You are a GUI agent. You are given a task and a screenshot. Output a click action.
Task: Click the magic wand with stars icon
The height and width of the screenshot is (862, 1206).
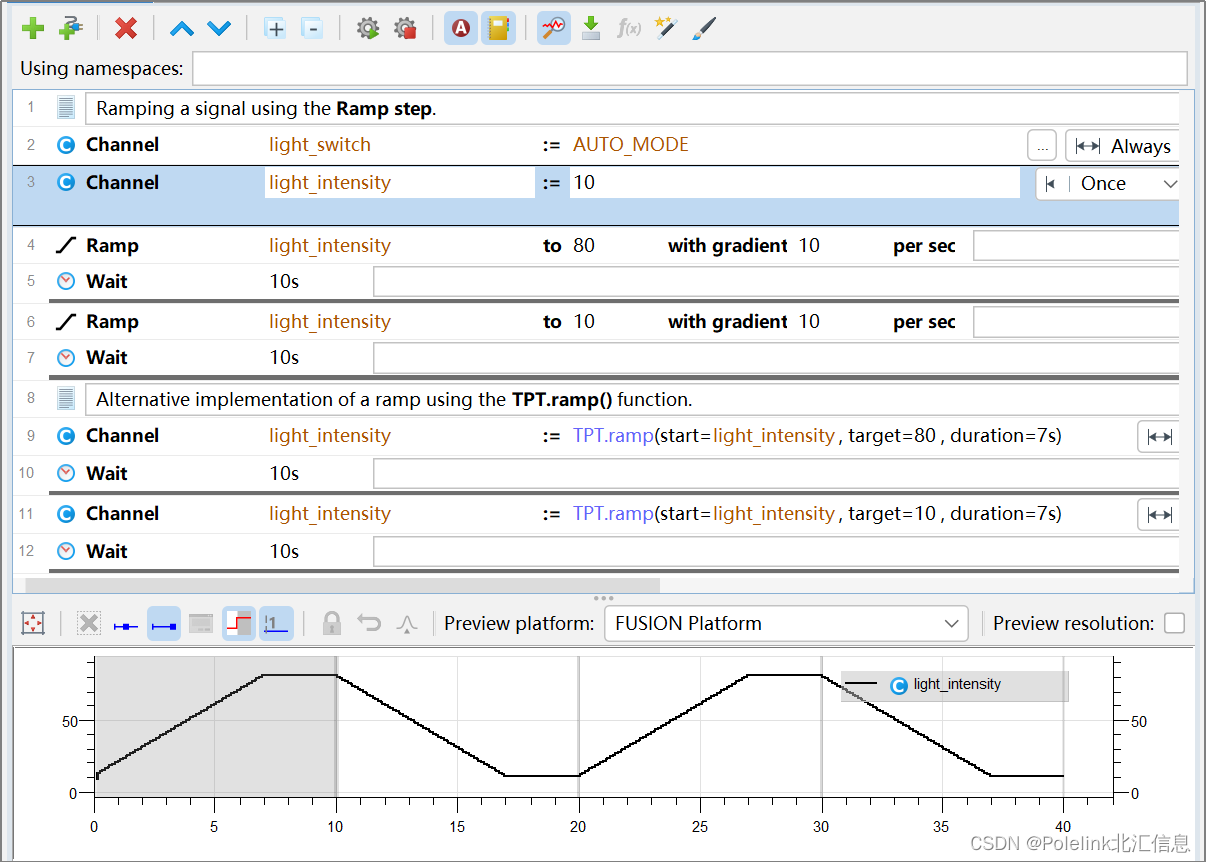(x=666, y=28)
